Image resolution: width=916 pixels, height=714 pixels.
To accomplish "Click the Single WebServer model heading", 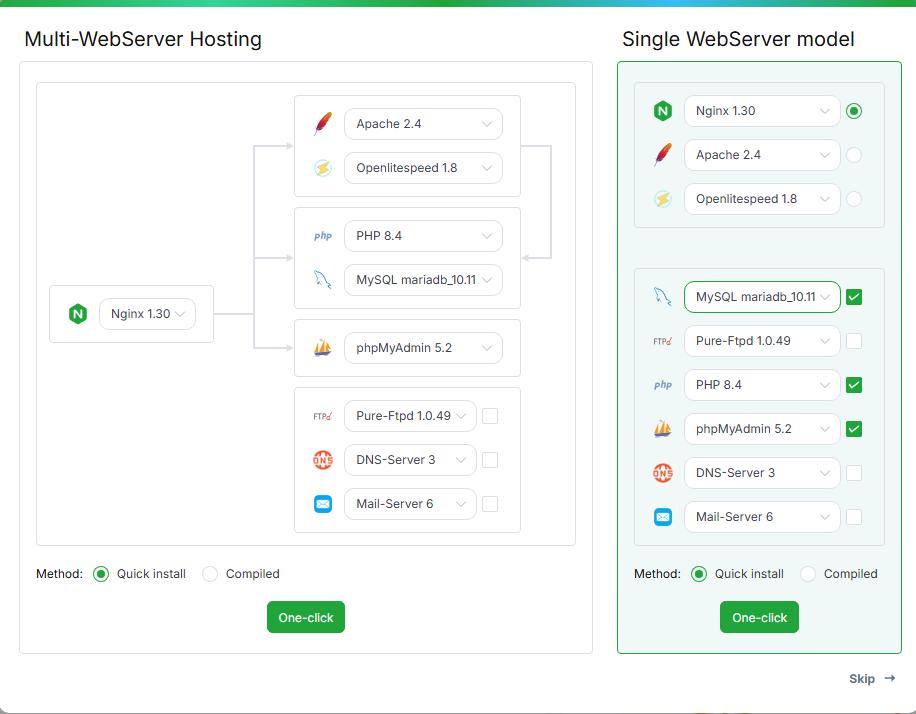I will click(x=738, y=39).
